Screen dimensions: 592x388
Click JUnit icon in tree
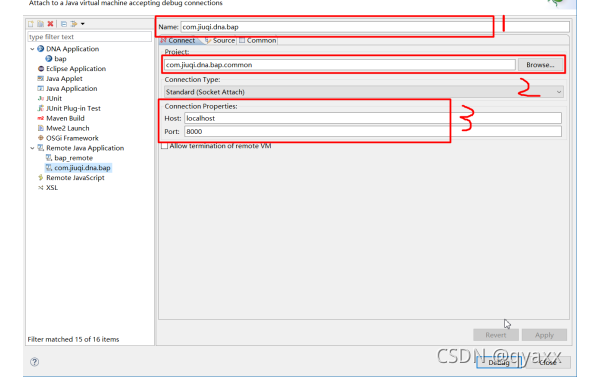(41, 98)
